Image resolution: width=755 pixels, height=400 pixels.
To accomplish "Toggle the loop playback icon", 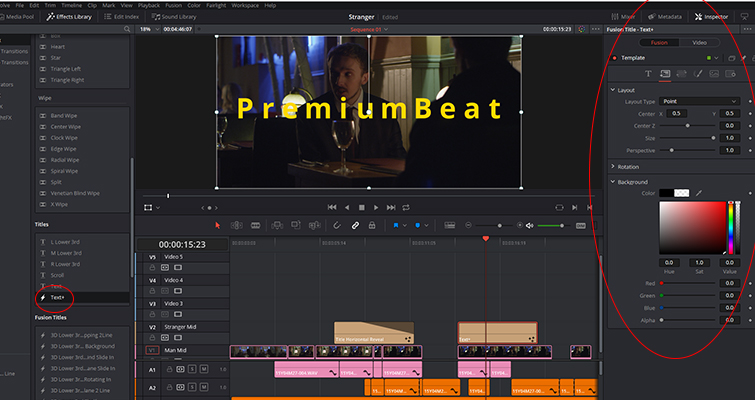I will (x=406, y=207).
